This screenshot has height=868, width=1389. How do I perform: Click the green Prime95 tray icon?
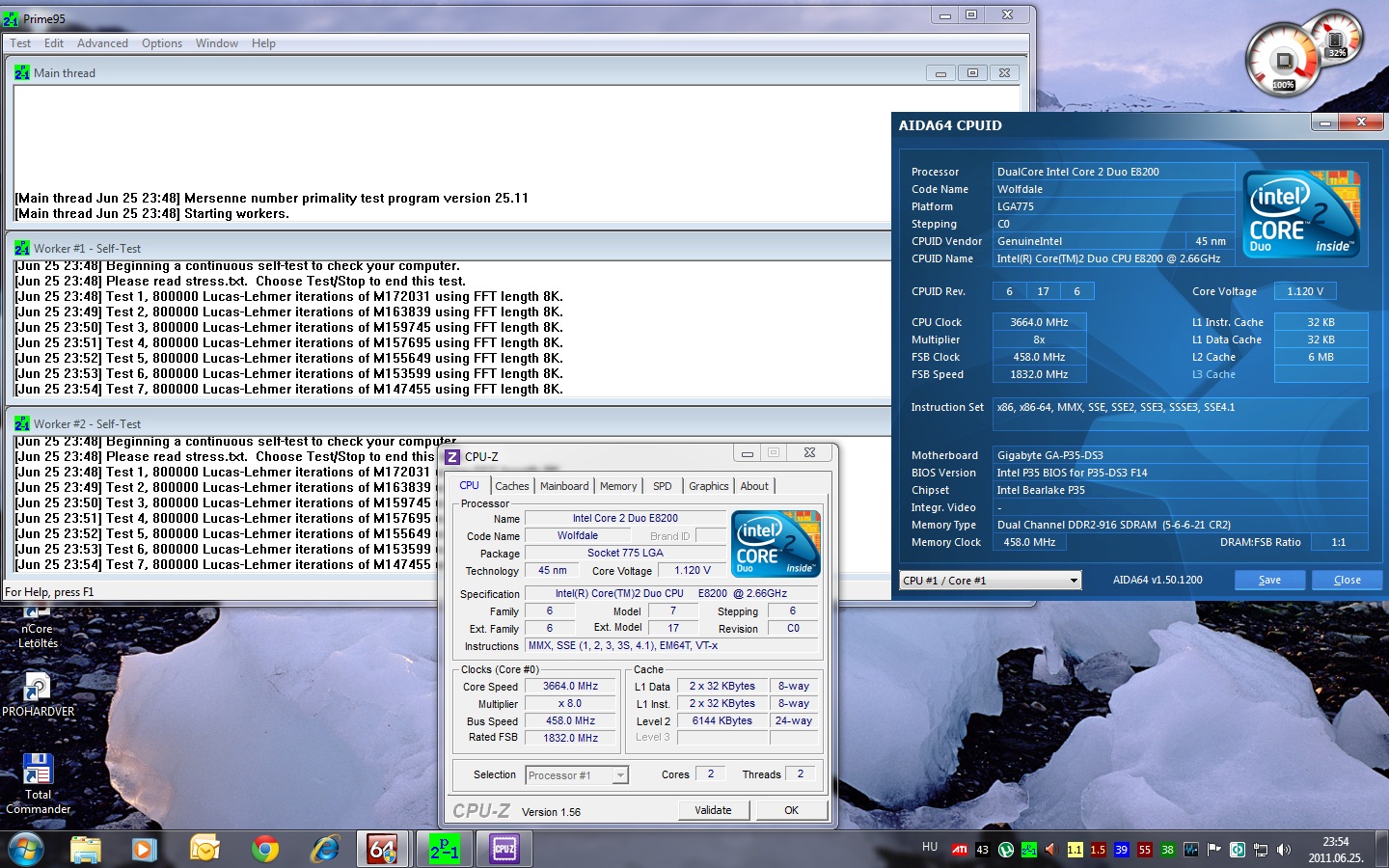tap(1029, 850)
